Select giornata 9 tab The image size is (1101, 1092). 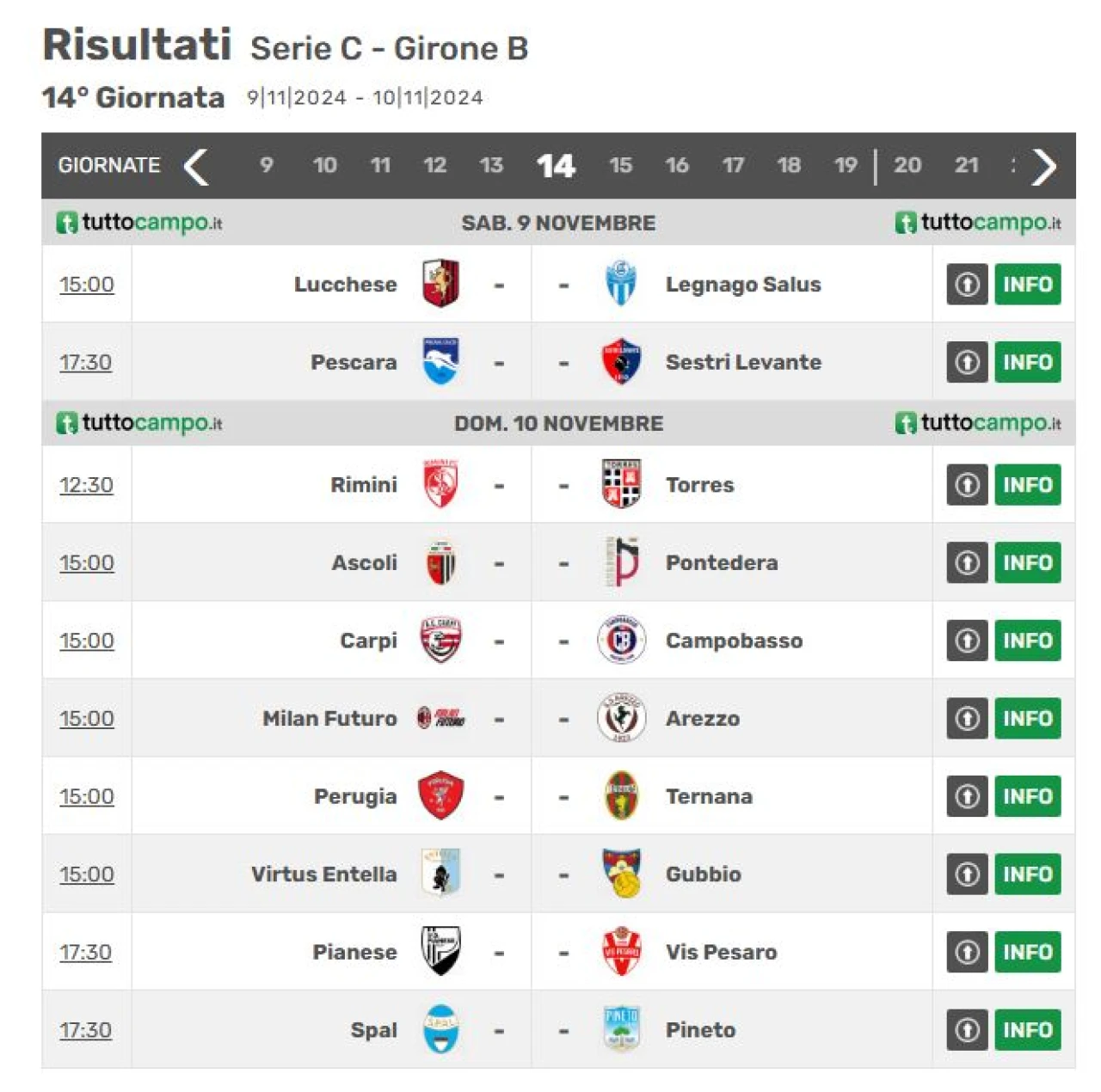coord(267,165)
